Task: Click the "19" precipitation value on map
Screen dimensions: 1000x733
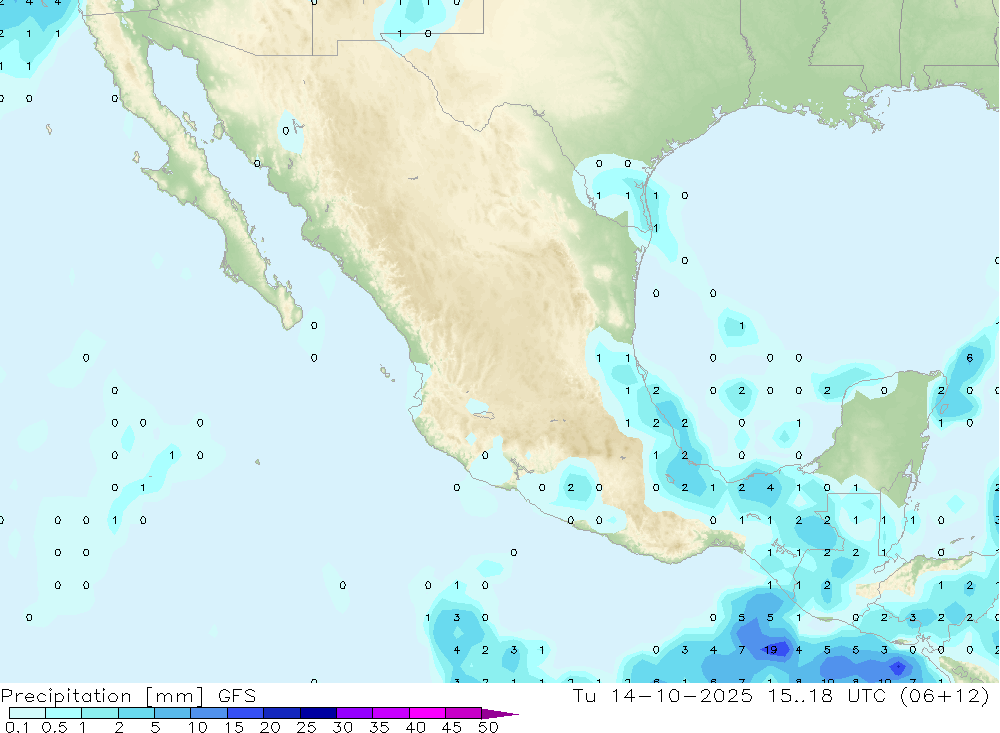Action: click(770, 649)
